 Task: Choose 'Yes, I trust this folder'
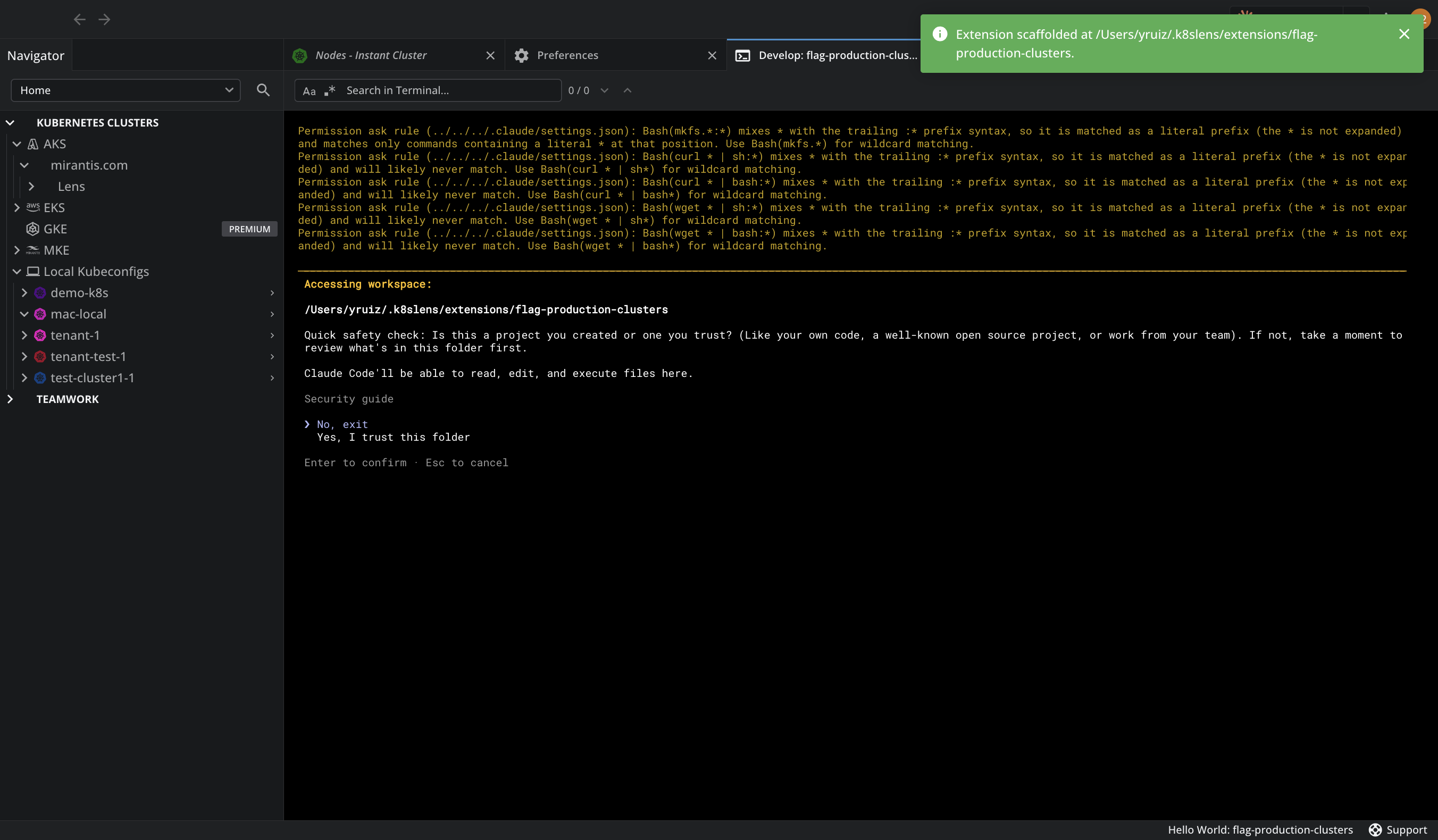tap(393, 437)
